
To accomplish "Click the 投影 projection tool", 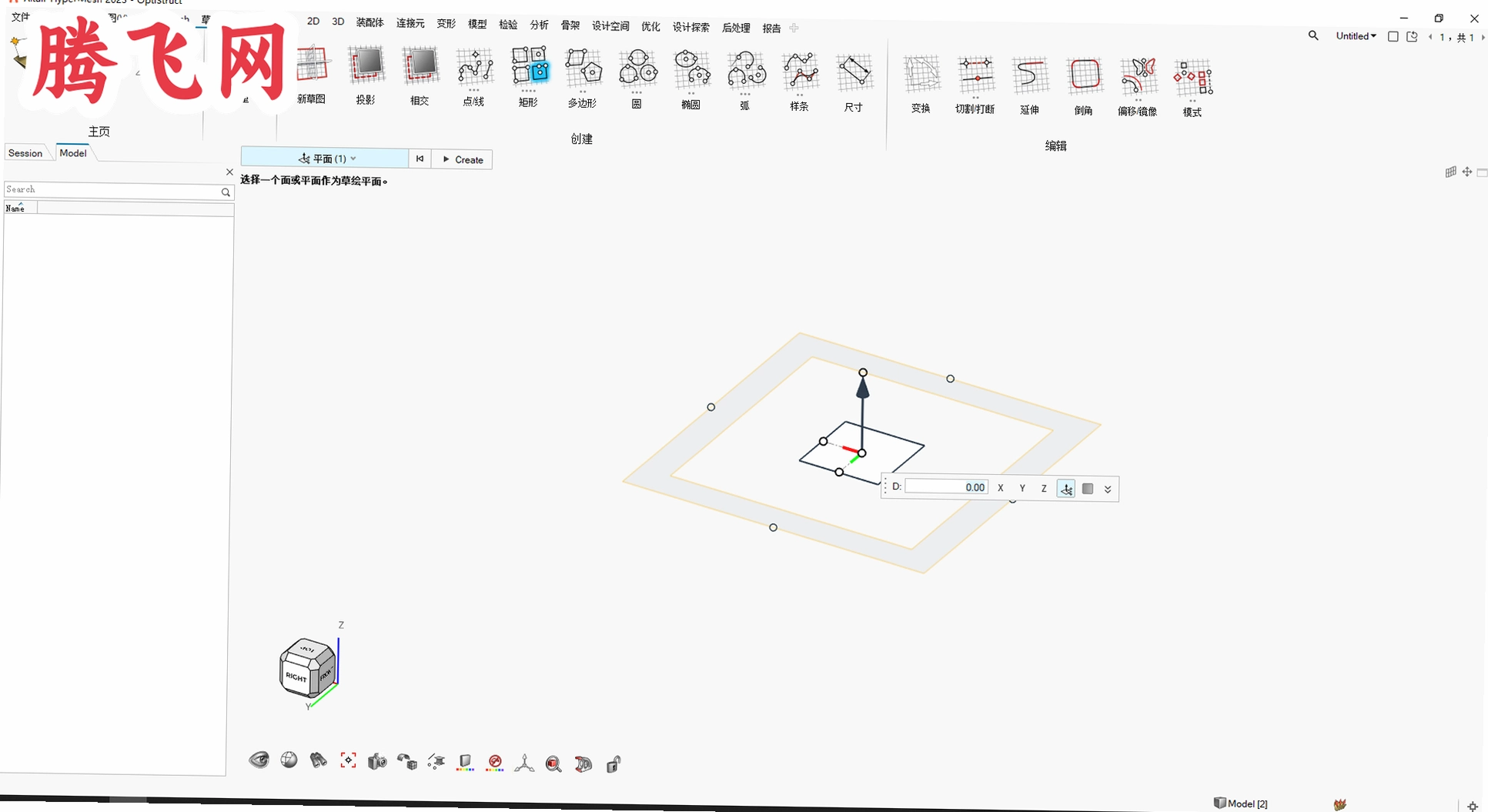I will pyautogui.click(x=366, y=75).
